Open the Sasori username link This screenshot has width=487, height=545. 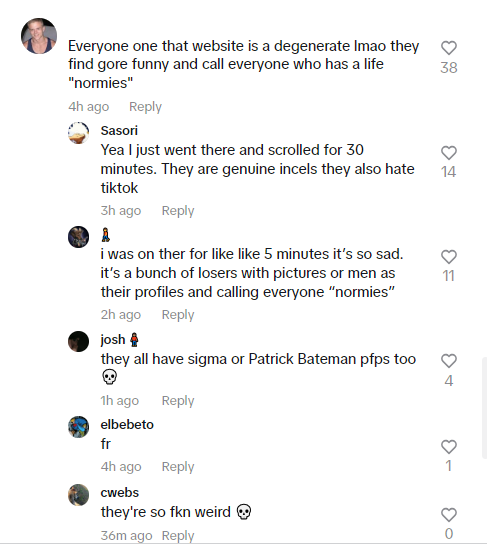tap(119, 131)
